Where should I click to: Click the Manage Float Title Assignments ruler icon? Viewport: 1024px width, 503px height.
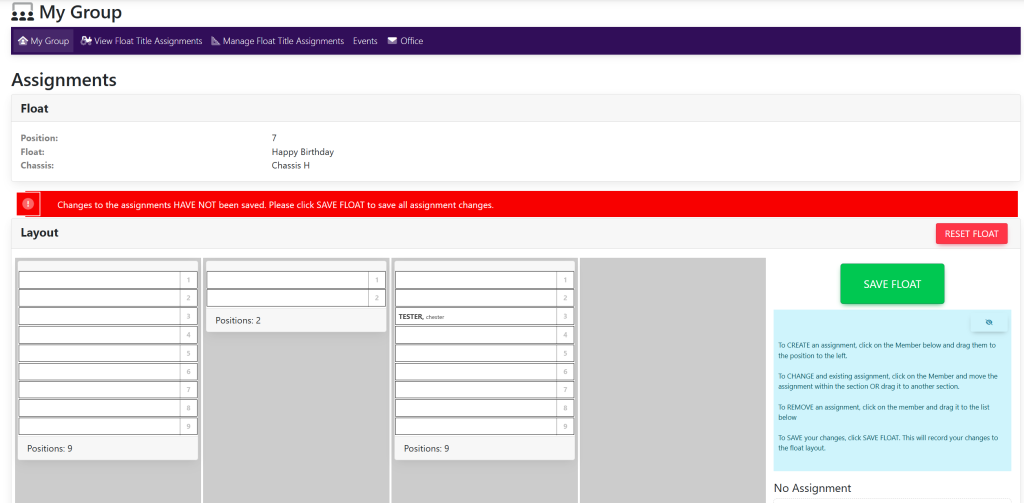215,41
